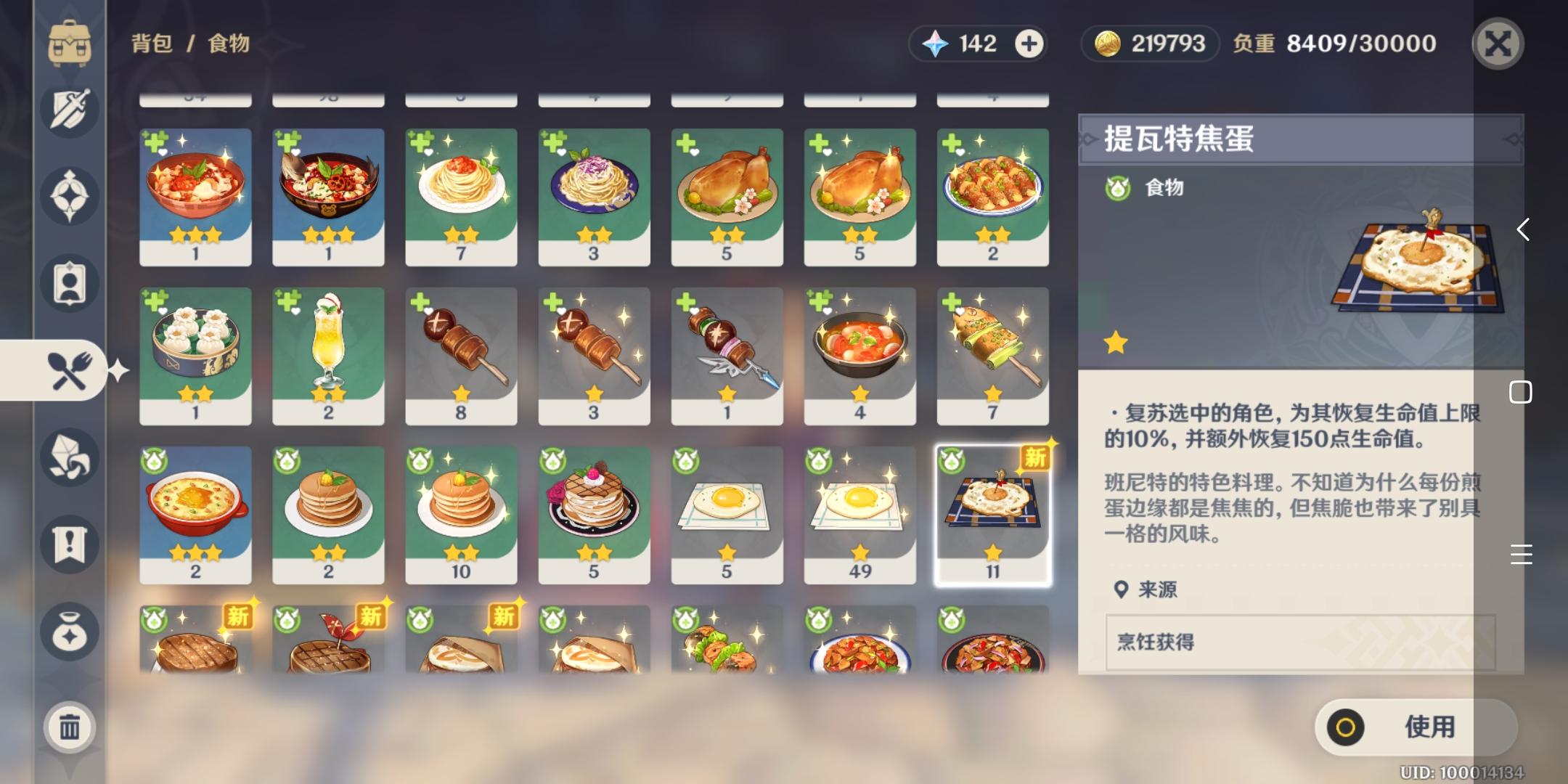Viewport: 1568px width, 784px height.
Task: Open the character development items tab
Action: coord(70,283)
